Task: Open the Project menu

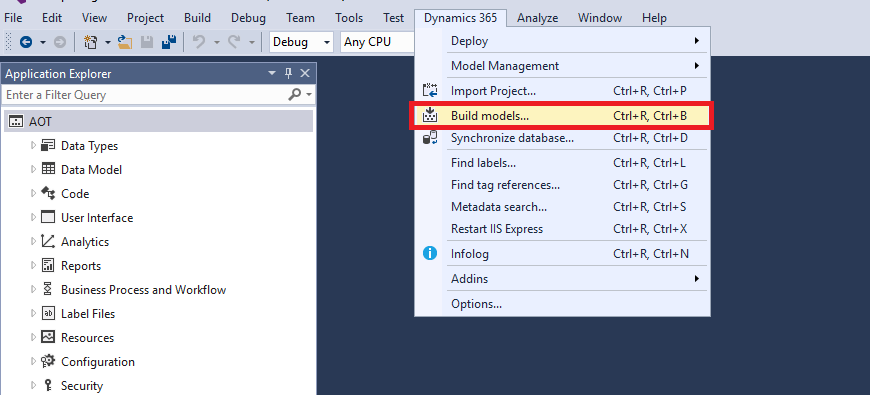Action: 145,18
